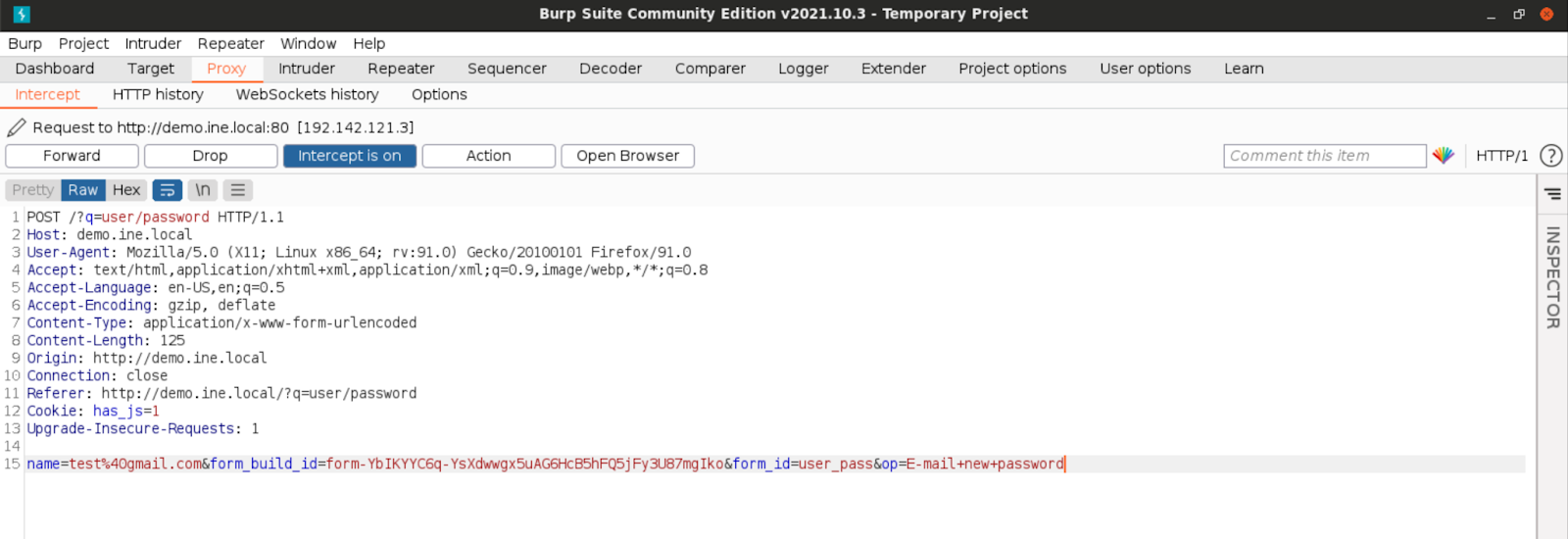Toggle show non-printable characters (\n) button

(x=203, y=190)
